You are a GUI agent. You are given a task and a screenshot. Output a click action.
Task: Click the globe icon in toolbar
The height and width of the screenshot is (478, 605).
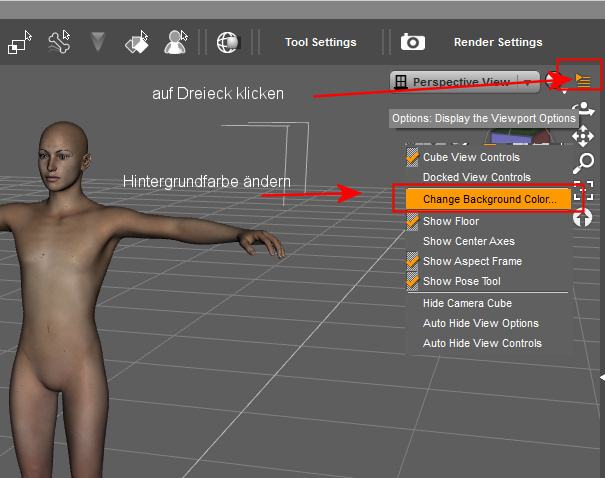coord(228,42)
